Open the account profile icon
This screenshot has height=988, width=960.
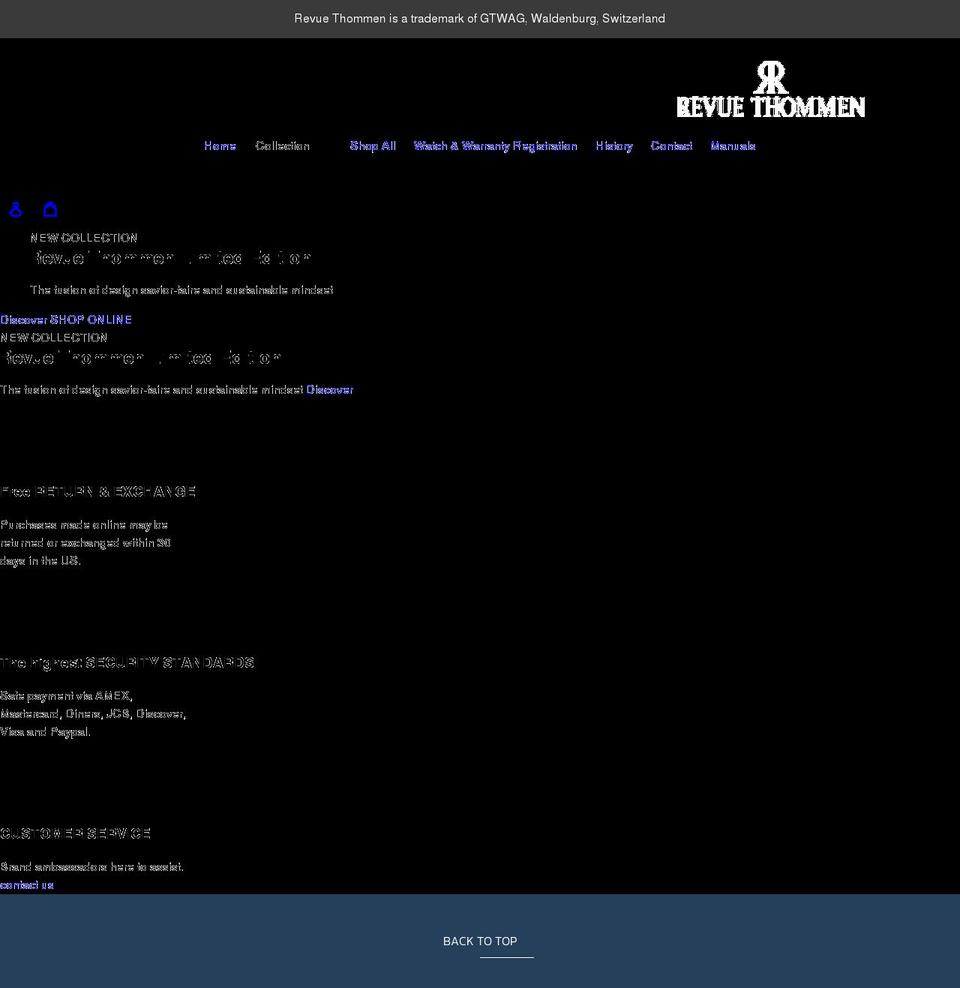coord(16,210)
